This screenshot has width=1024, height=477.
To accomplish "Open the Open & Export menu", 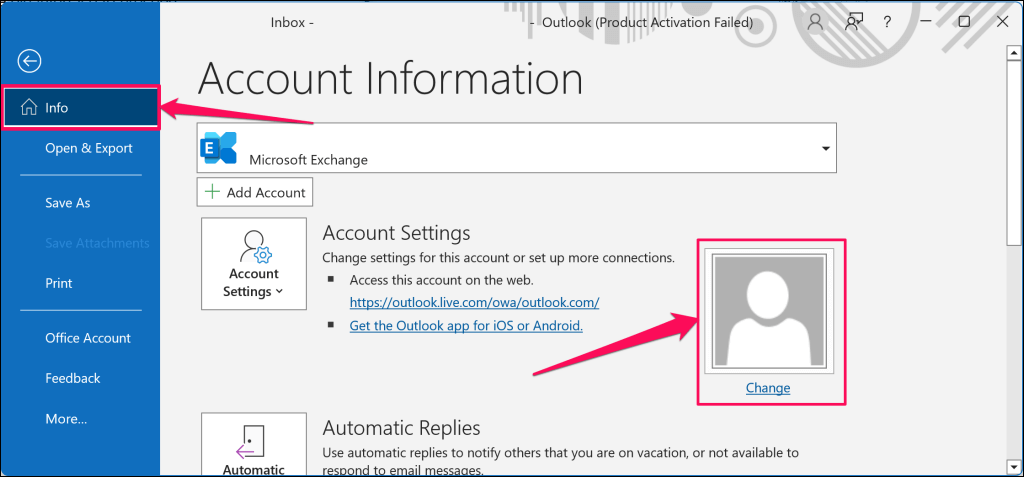I will tap(88, 148).
